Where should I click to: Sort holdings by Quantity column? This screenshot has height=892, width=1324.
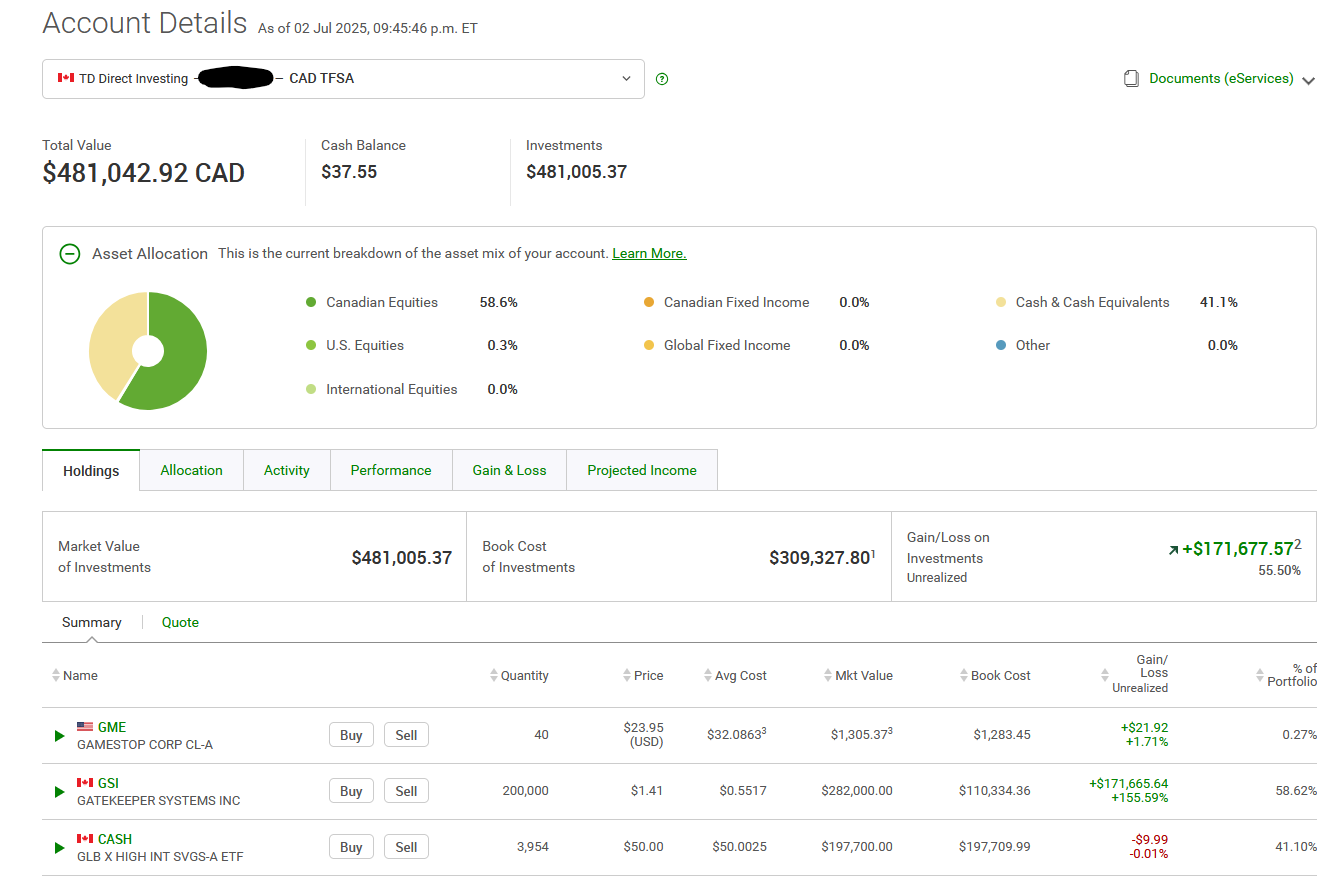point(519,676)
